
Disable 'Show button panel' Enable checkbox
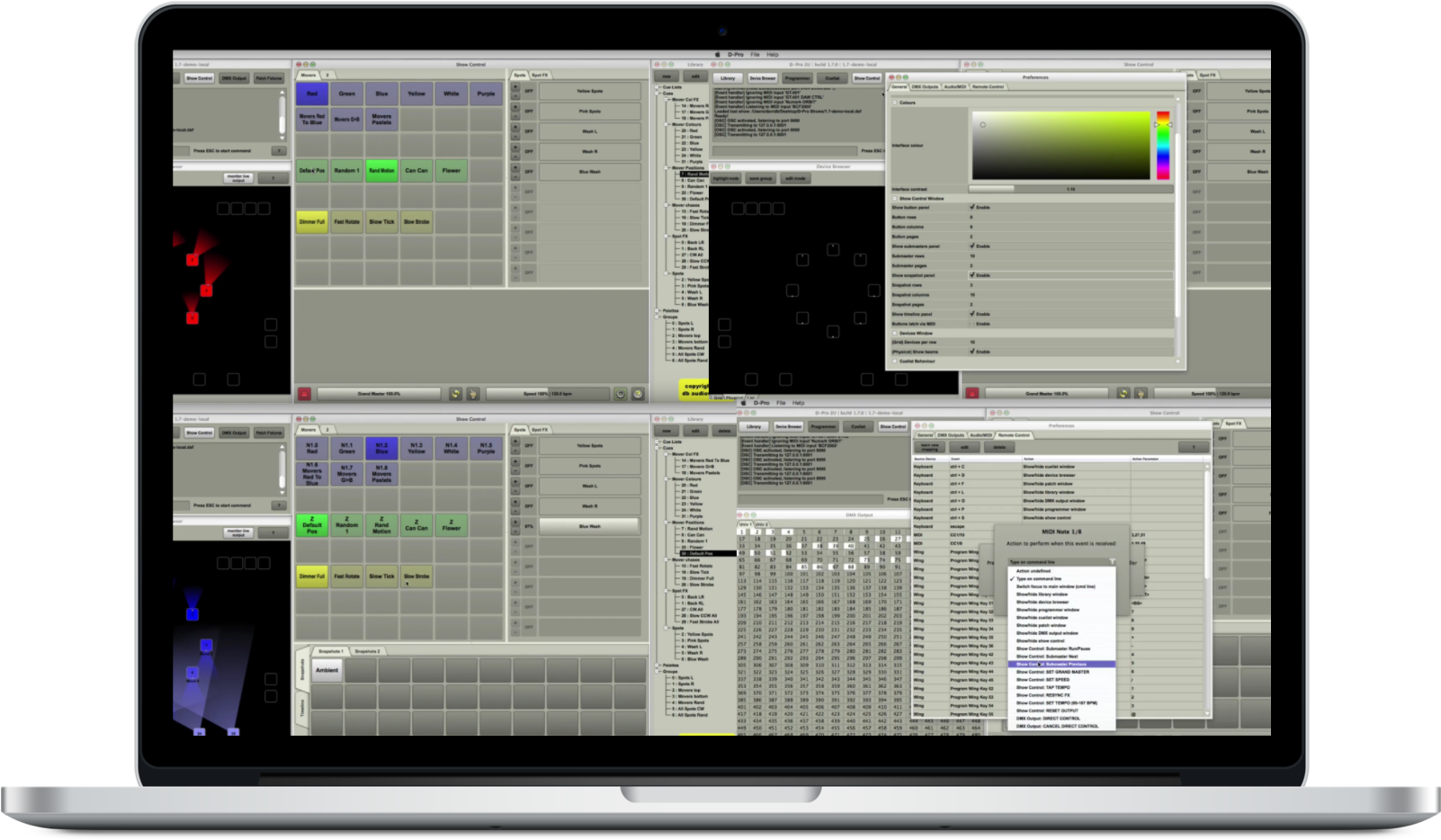point(972,207)
